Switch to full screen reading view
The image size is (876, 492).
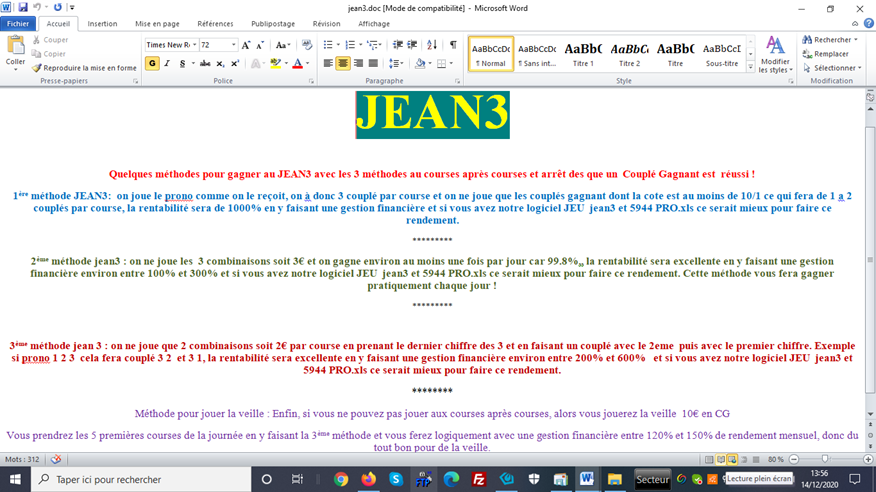click(721, 460)
